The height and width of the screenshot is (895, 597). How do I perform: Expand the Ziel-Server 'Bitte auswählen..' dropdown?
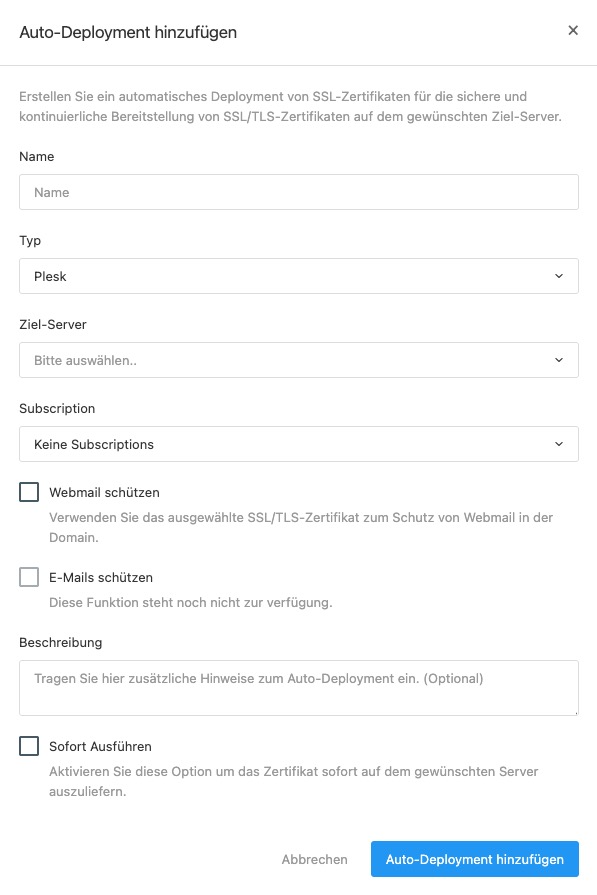(x=299, y=360)
